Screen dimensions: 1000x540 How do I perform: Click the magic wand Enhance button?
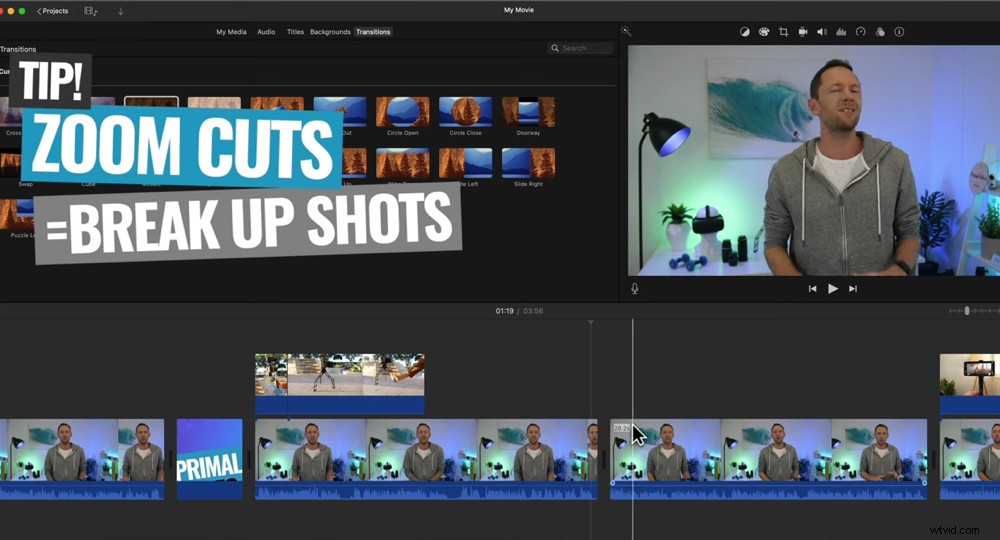pos(626,31)
